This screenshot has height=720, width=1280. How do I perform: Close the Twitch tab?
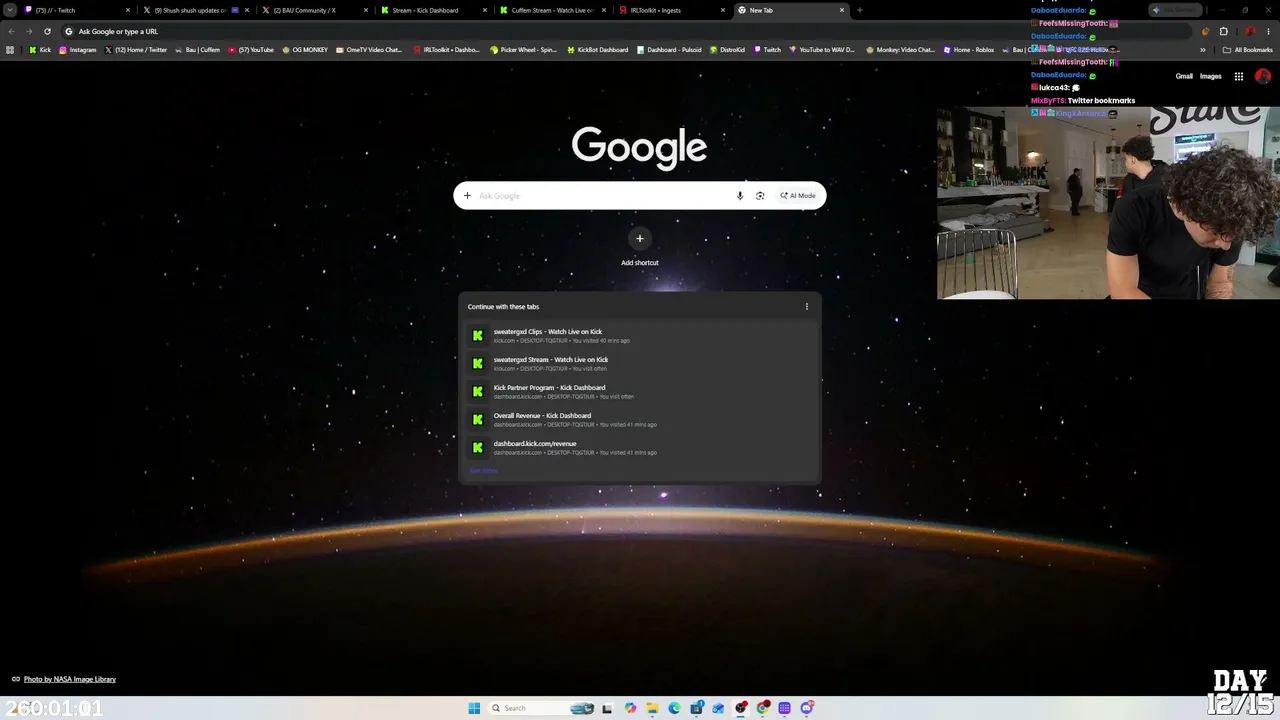pyautogui.click(x=128, y=10)
